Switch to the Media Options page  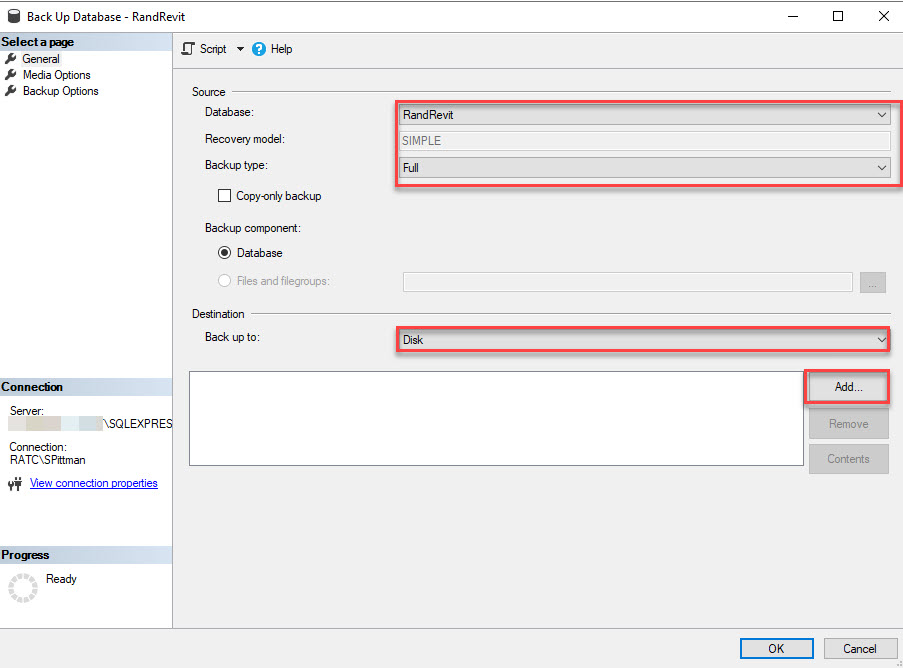(x=56, y=75)
